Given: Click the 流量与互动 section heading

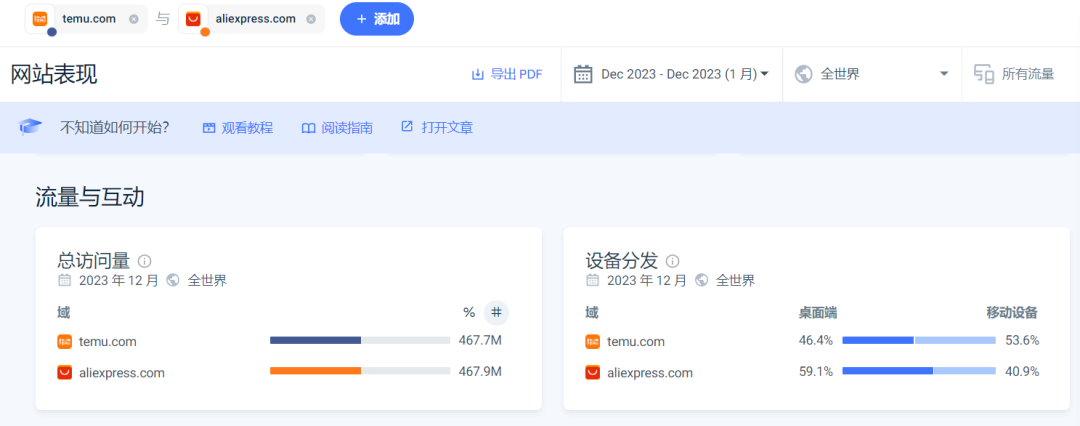Looking at the screenshot, I should [90, 198].
